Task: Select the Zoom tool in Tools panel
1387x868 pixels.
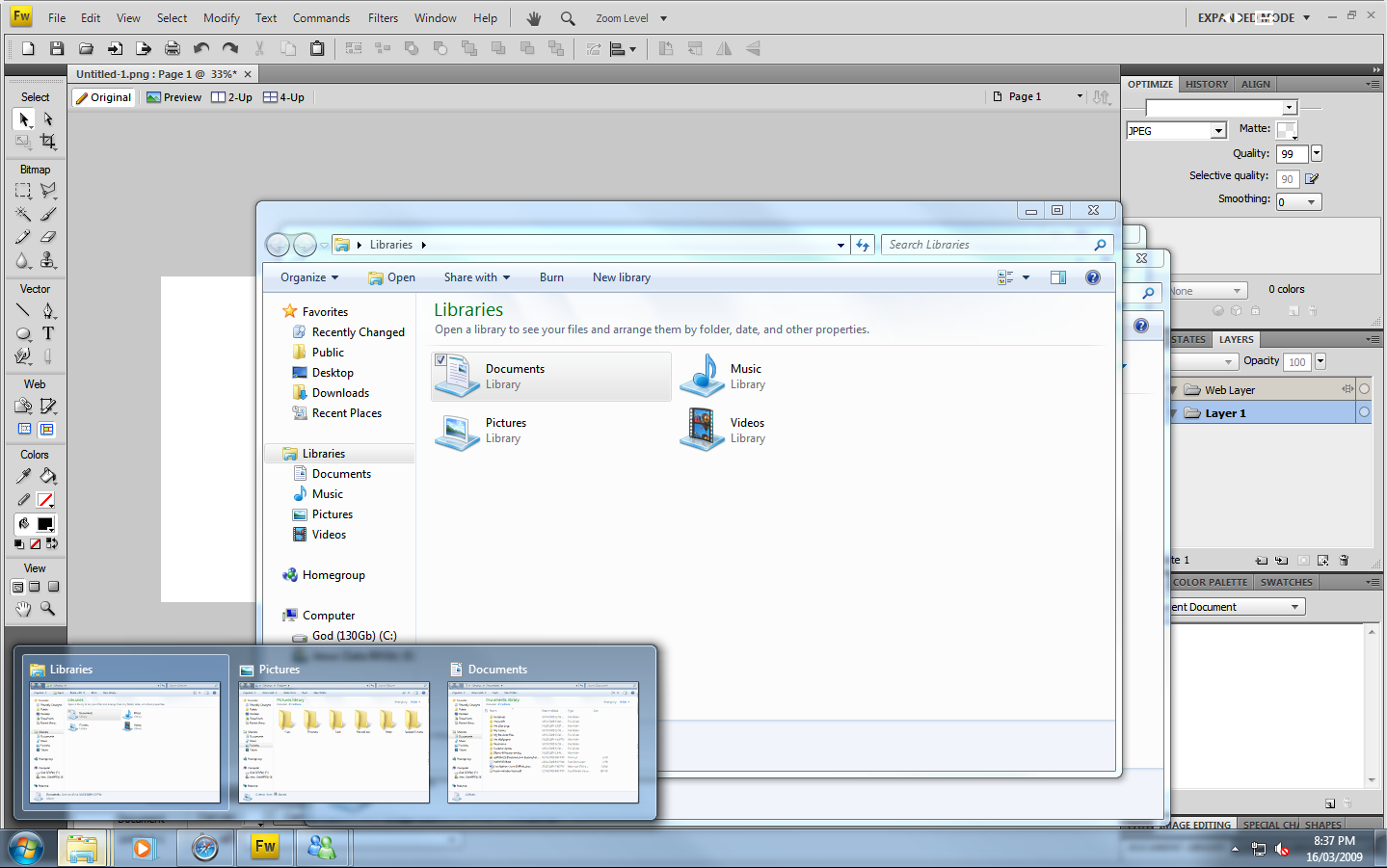Action: [x=48, y=609]
